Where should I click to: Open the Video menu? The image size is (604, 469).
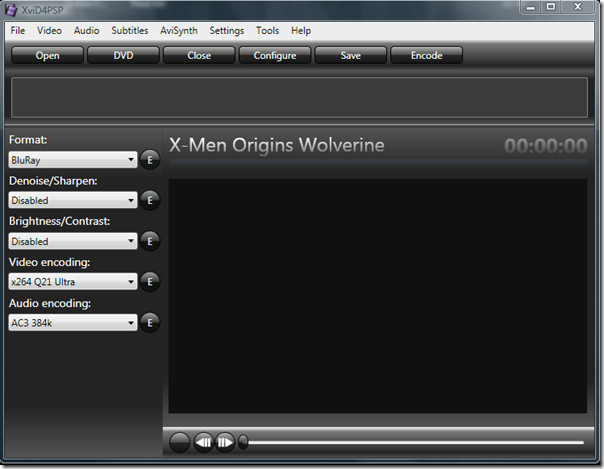tap(49, 30)
